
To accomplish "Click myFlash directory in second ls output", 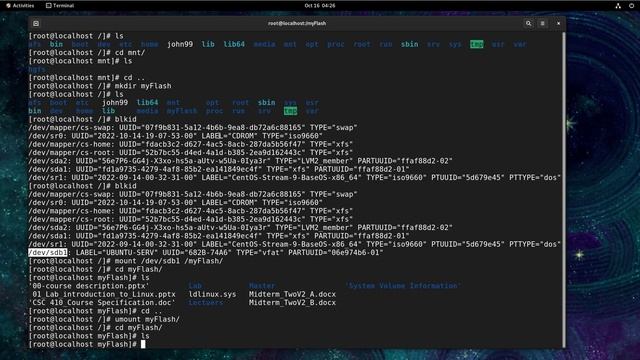I will pyautogui.click(x=182, y=111).
